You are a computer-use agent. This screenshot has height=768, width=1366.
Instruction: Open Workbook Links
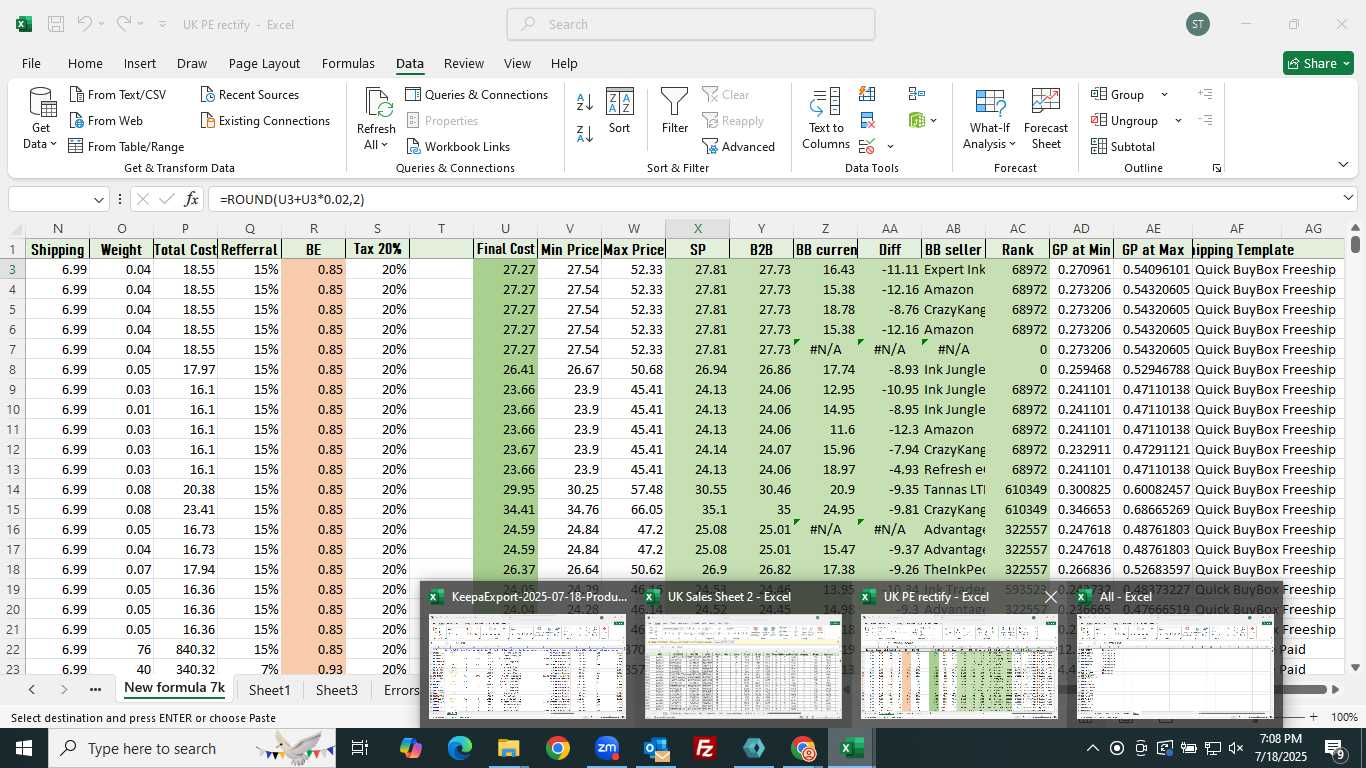pos(458,146)
